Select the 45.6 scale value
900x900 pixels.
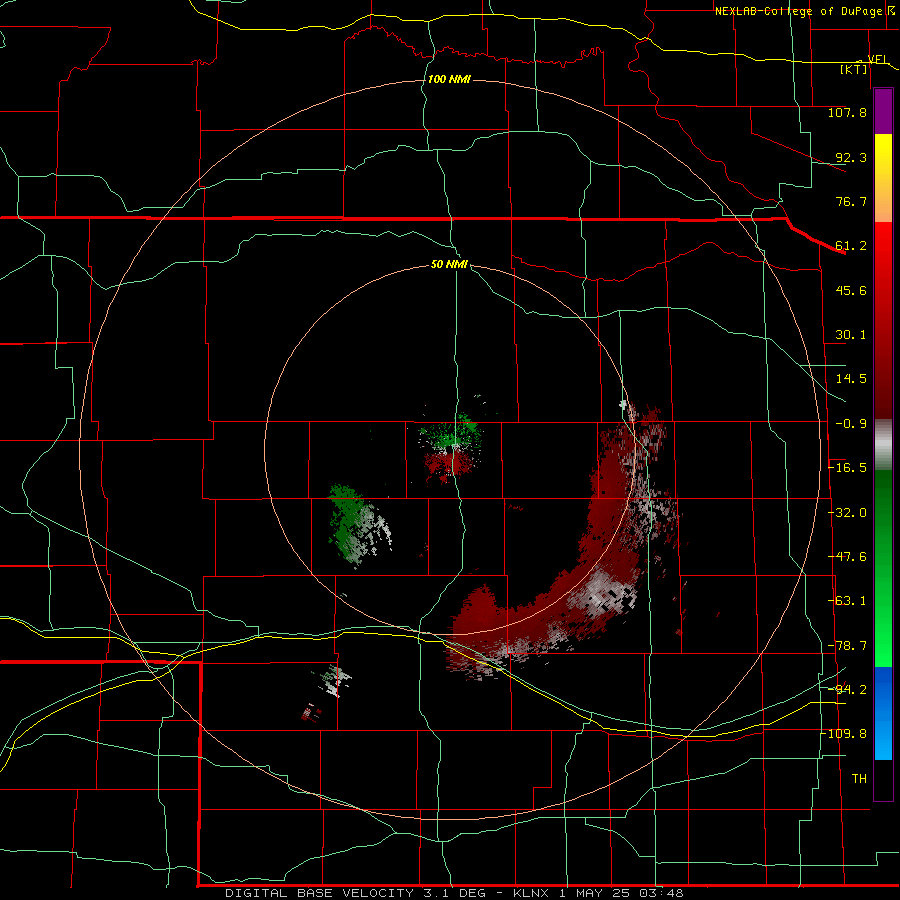click(x=851, y=290)
